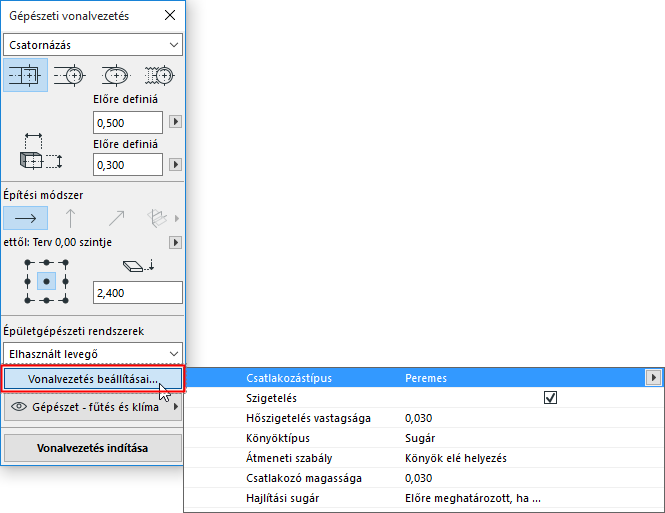Choose sloped diagonal routing method arrow
The width and height of the screenshot is (665, 513).
pyautogui.click(x=116, y=218)
